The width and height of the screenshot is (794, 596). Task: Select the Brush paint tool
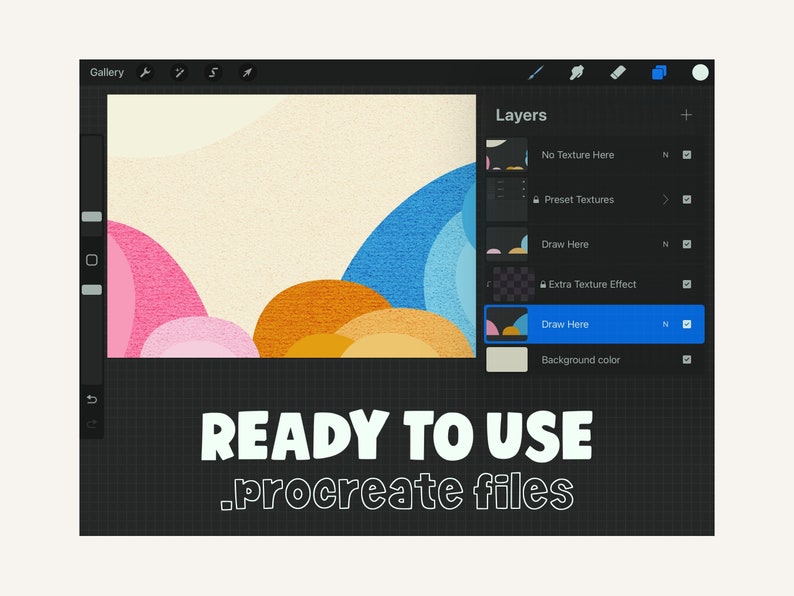[536, 73]
